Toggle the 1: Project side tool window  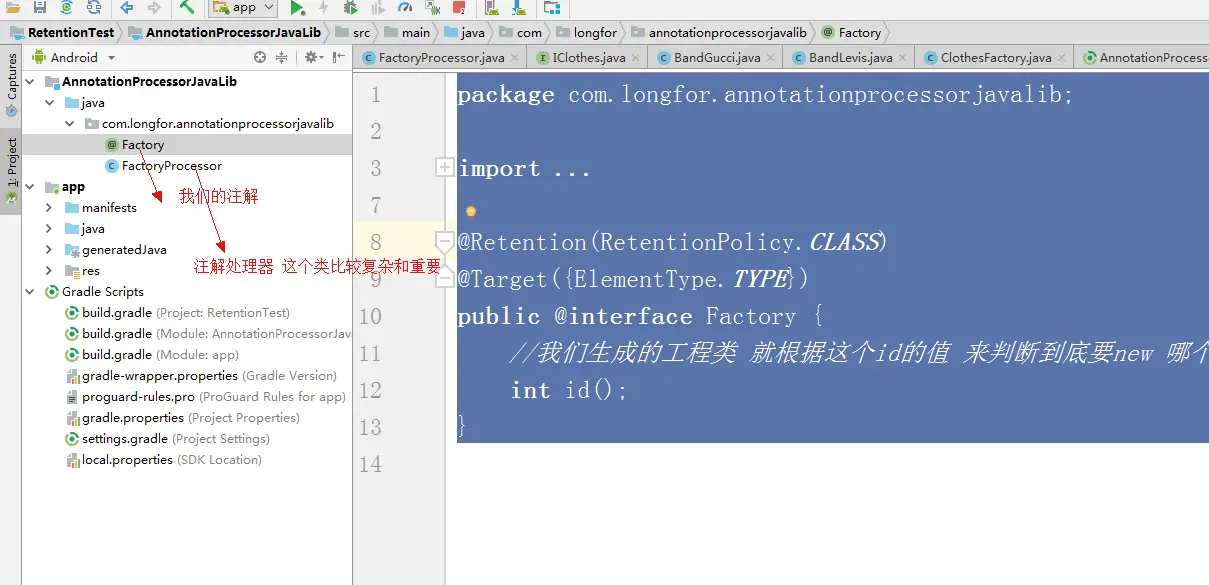click(11, 170)
